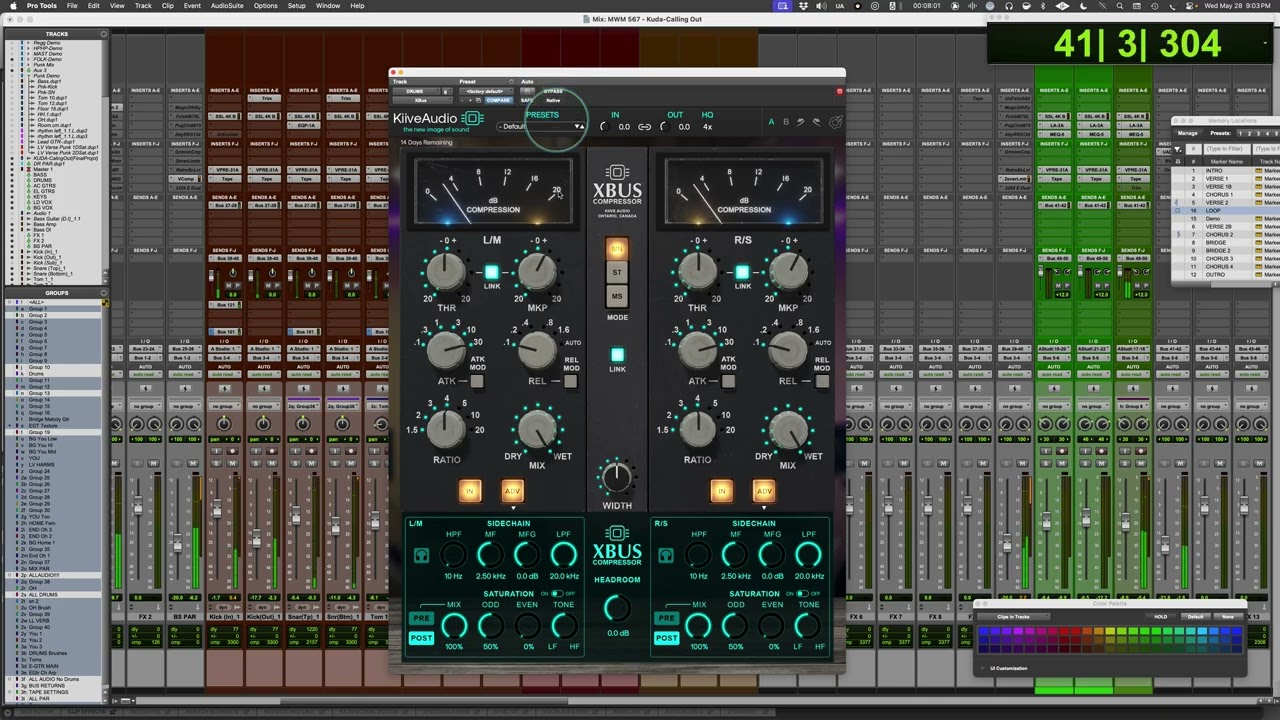Click the L/M DRY/WET mix knob
Viewport: 1280px width, 720px height.
click(537, 430)
